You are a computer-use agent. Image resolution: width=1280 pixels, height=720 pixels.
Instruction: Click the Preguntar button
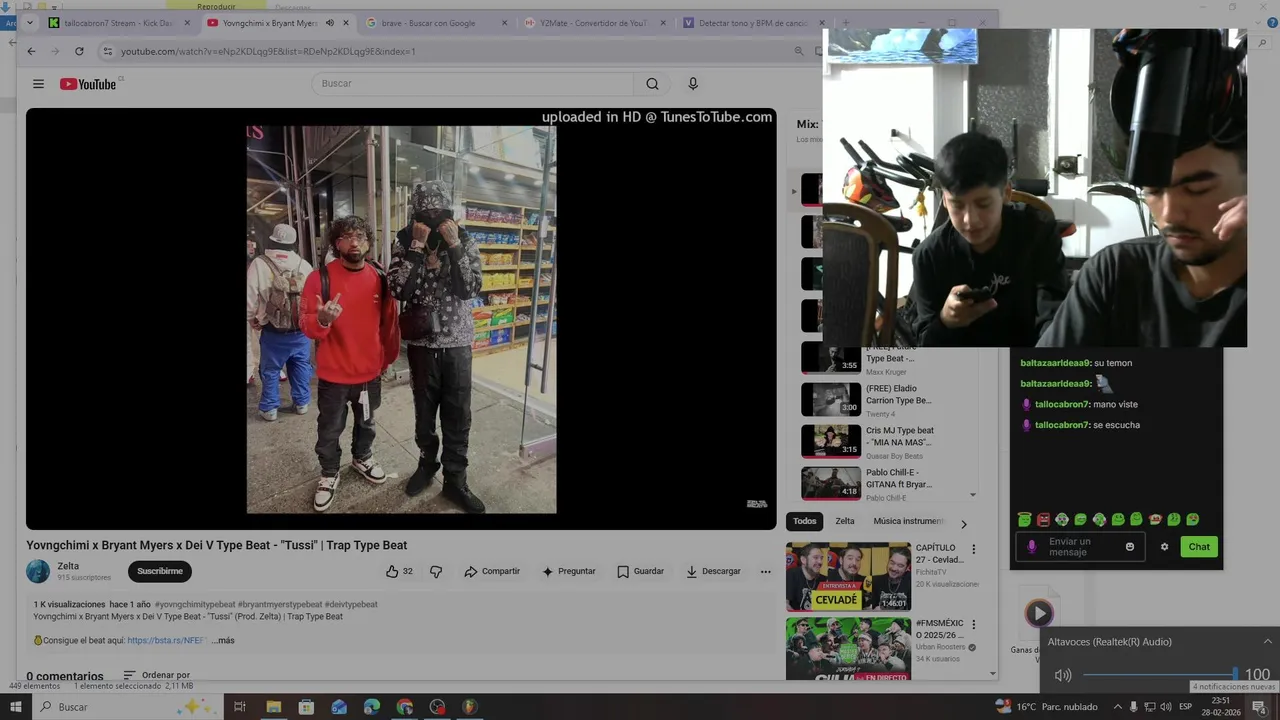568,571
